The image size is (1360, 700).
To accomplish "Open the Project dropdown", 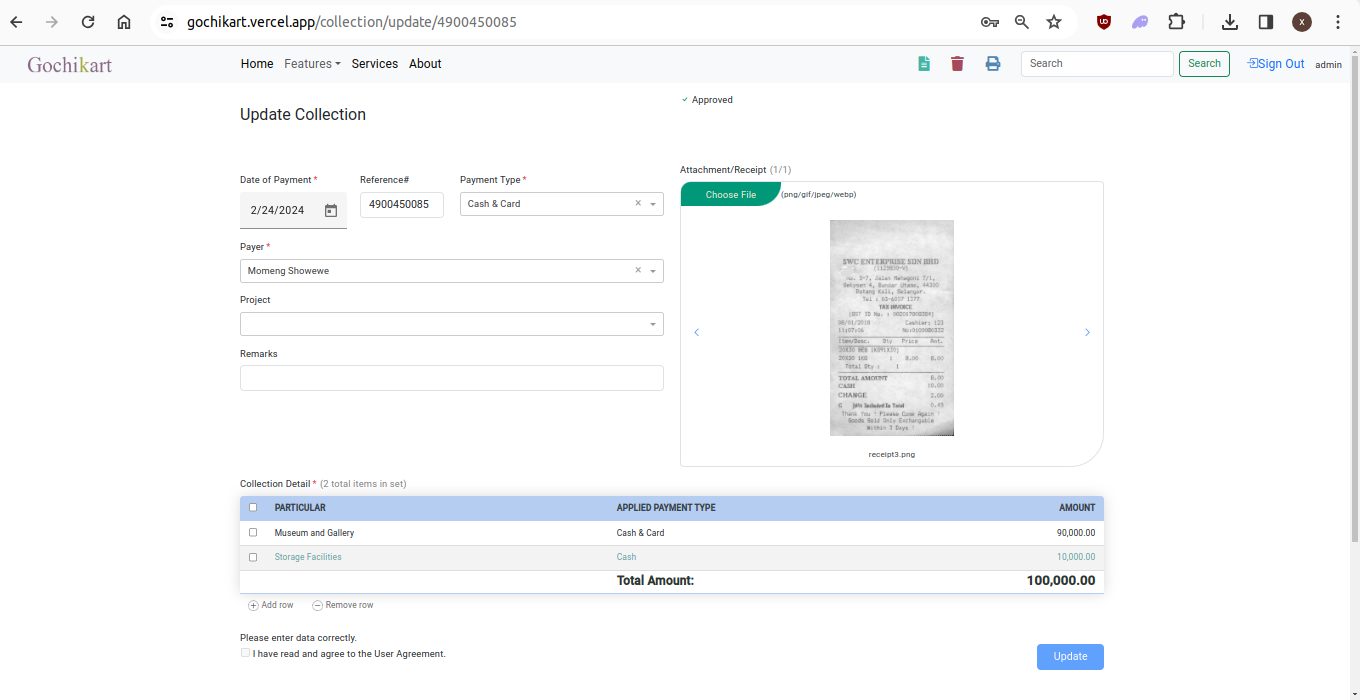I will [654, 324].
